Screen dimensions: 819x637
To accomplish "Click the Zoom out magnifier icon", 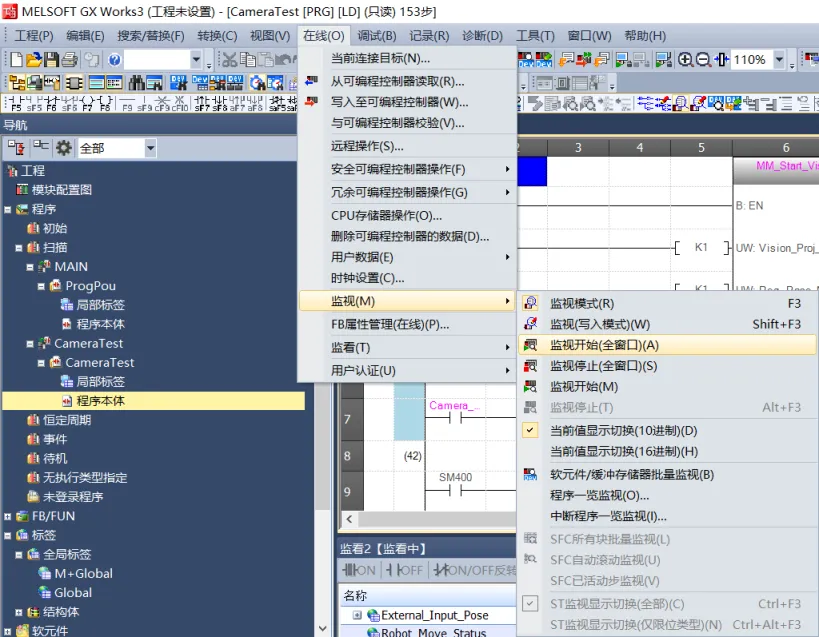I will click(x=703, y=60).
